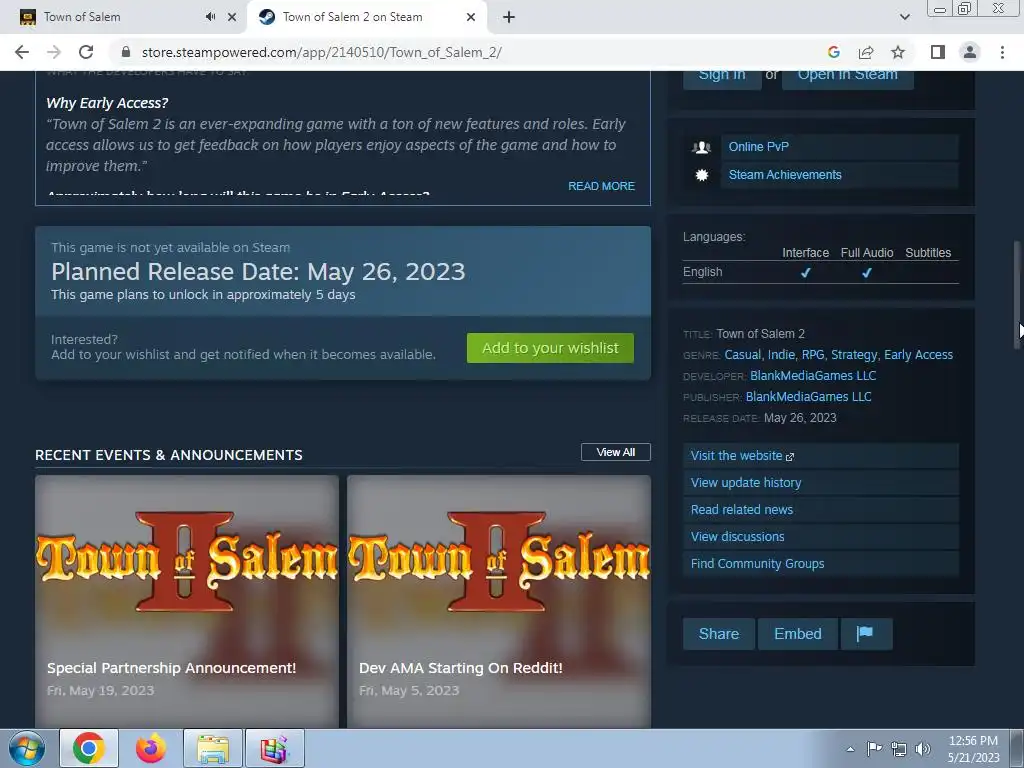This screenshot has width=1024, height=768.
Task: Browse the Strategy genre link
Action: (854, 355)
